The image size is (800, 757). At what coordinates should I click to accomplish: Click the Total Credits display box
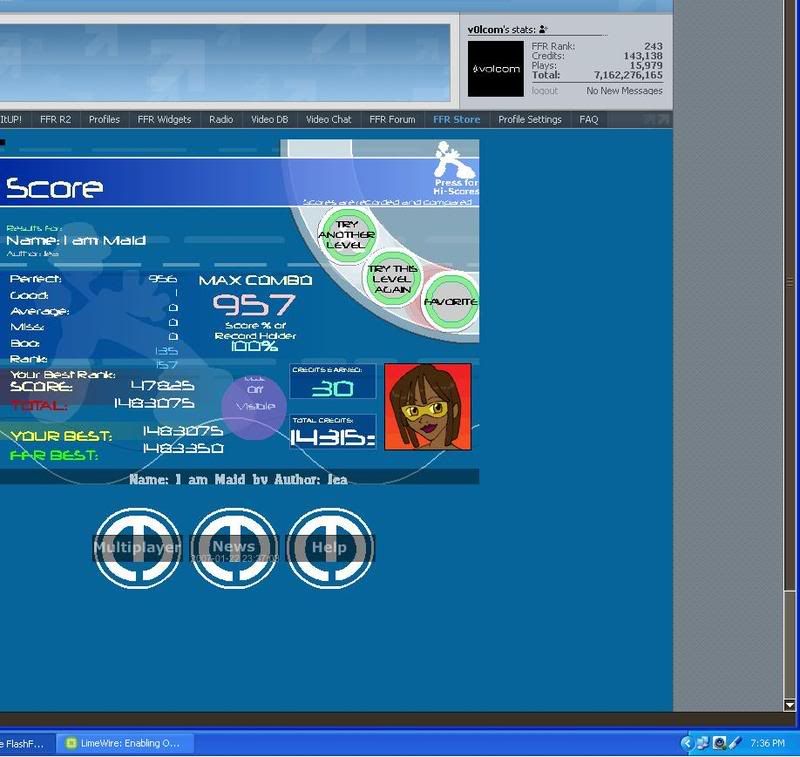point(333,432)
